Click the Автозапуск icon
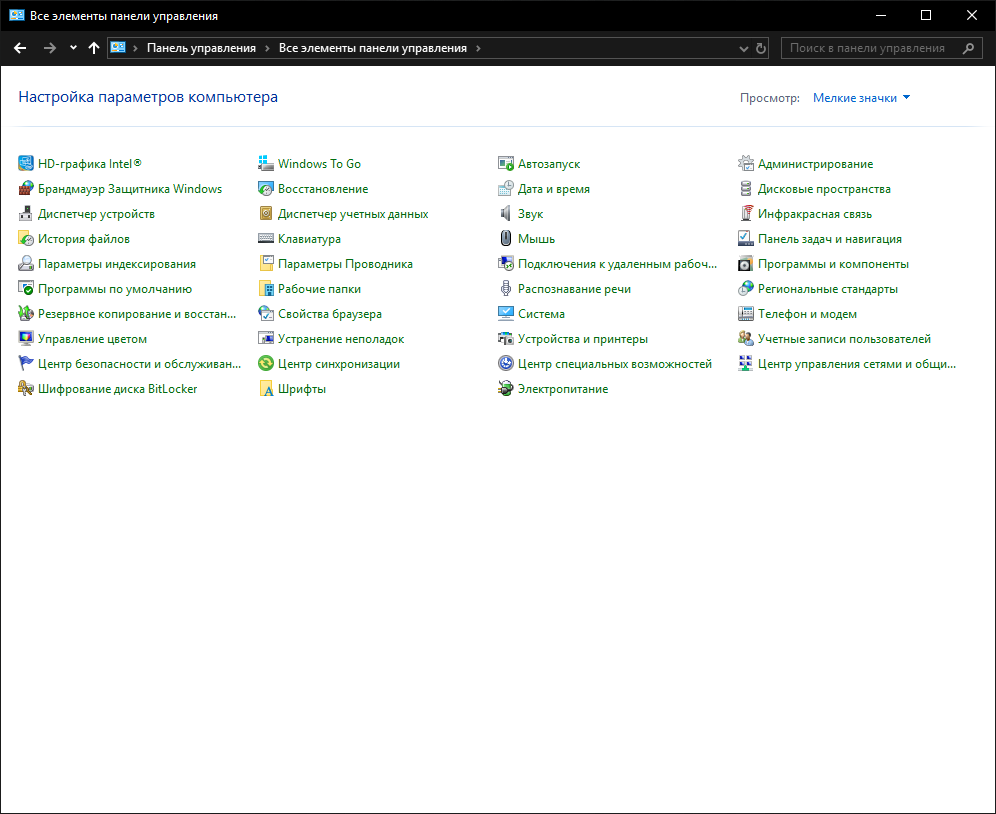 [506, 163]
